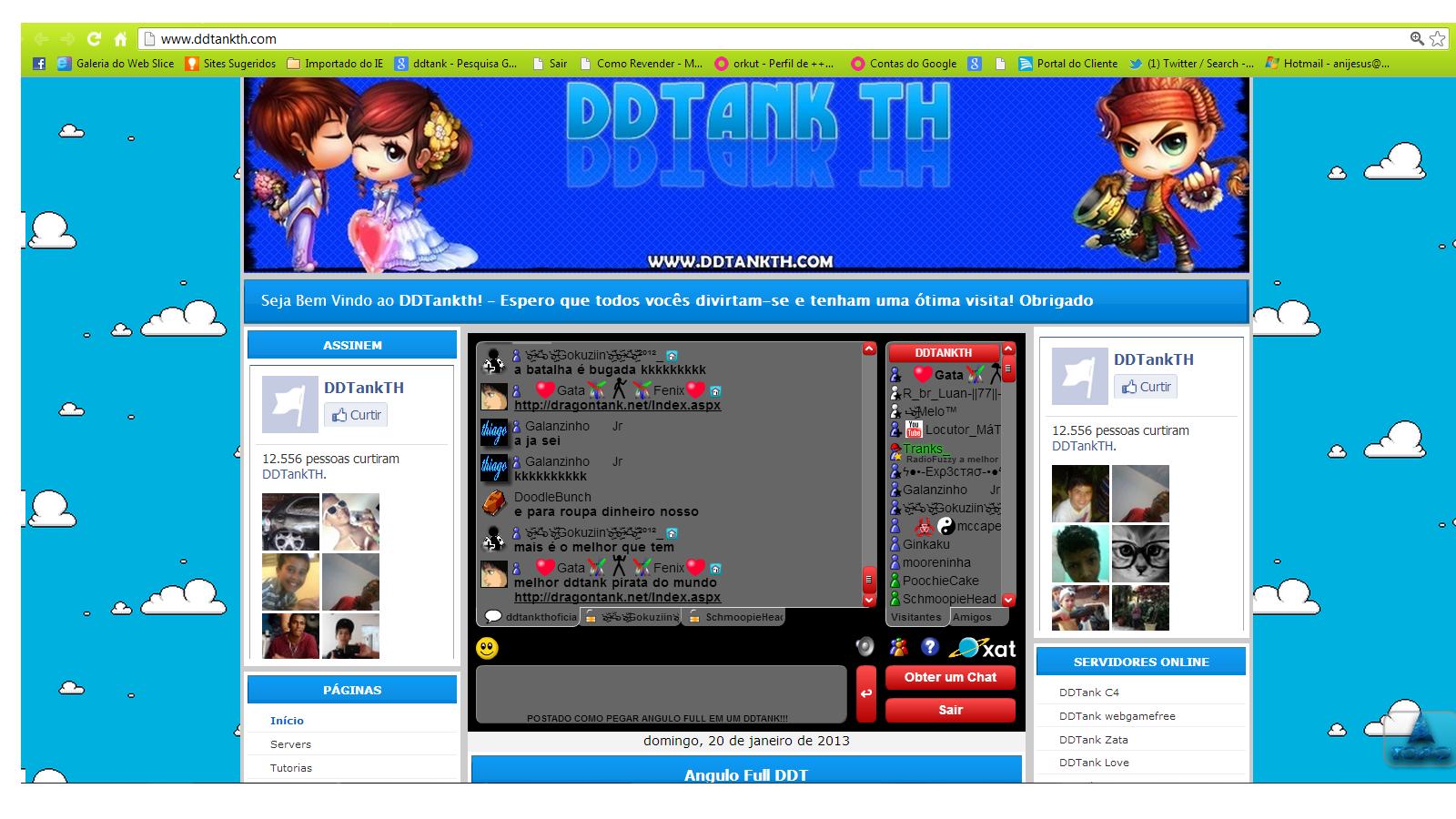Open the Início page link
This screenshot has height=819, width=1456.
[x=287, y=721]
